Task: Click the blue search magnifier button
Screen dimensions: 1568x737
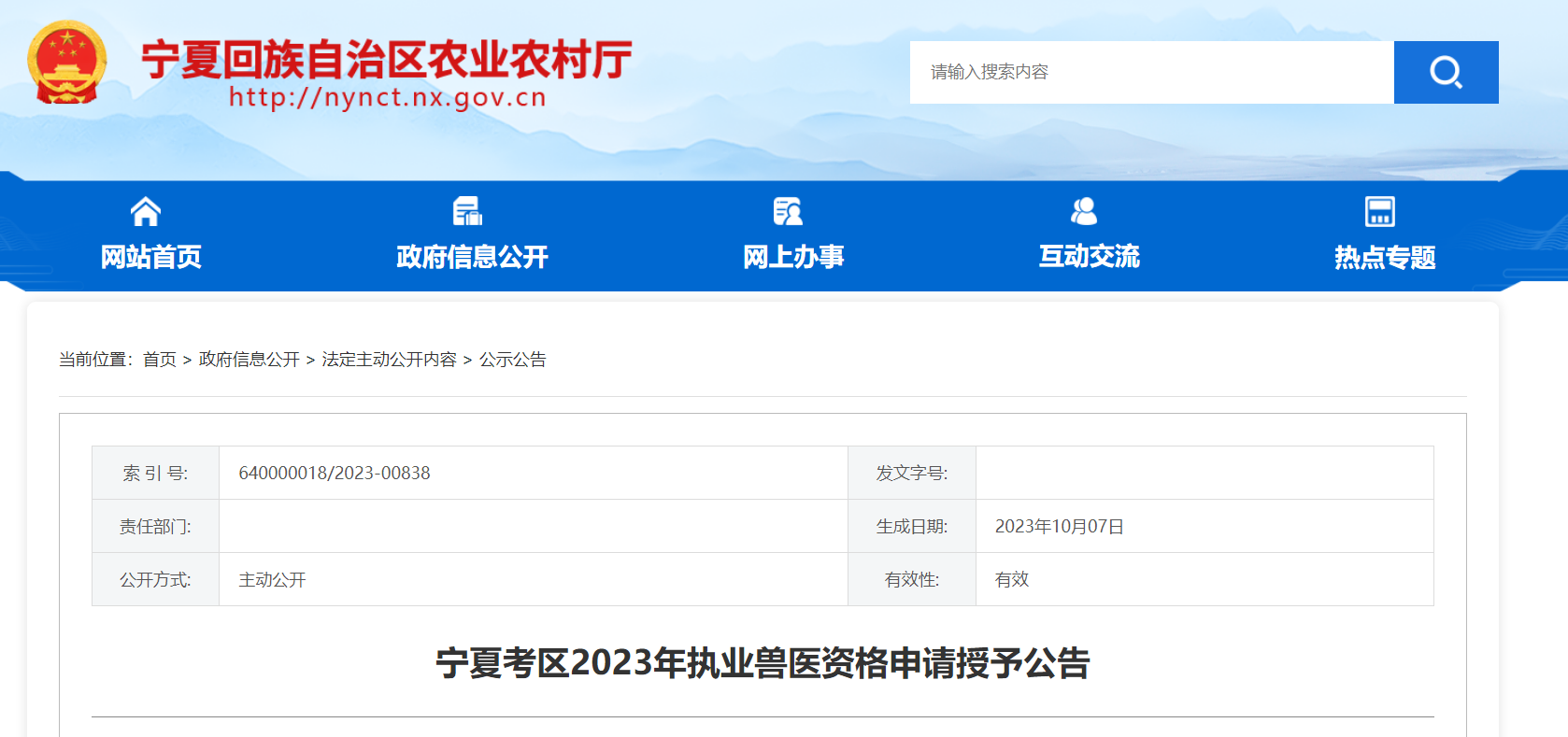Action: tap(1446, 72)
